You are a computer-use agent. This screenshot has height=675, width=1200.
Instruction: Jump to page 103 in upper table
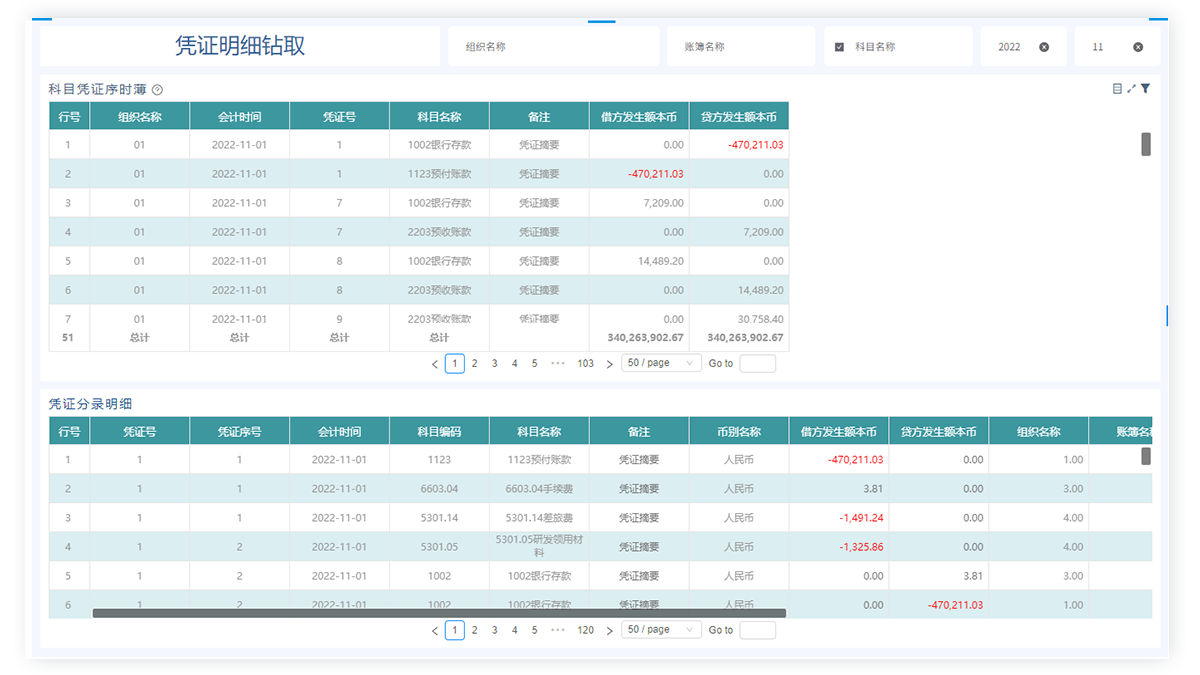coord(585,364)
